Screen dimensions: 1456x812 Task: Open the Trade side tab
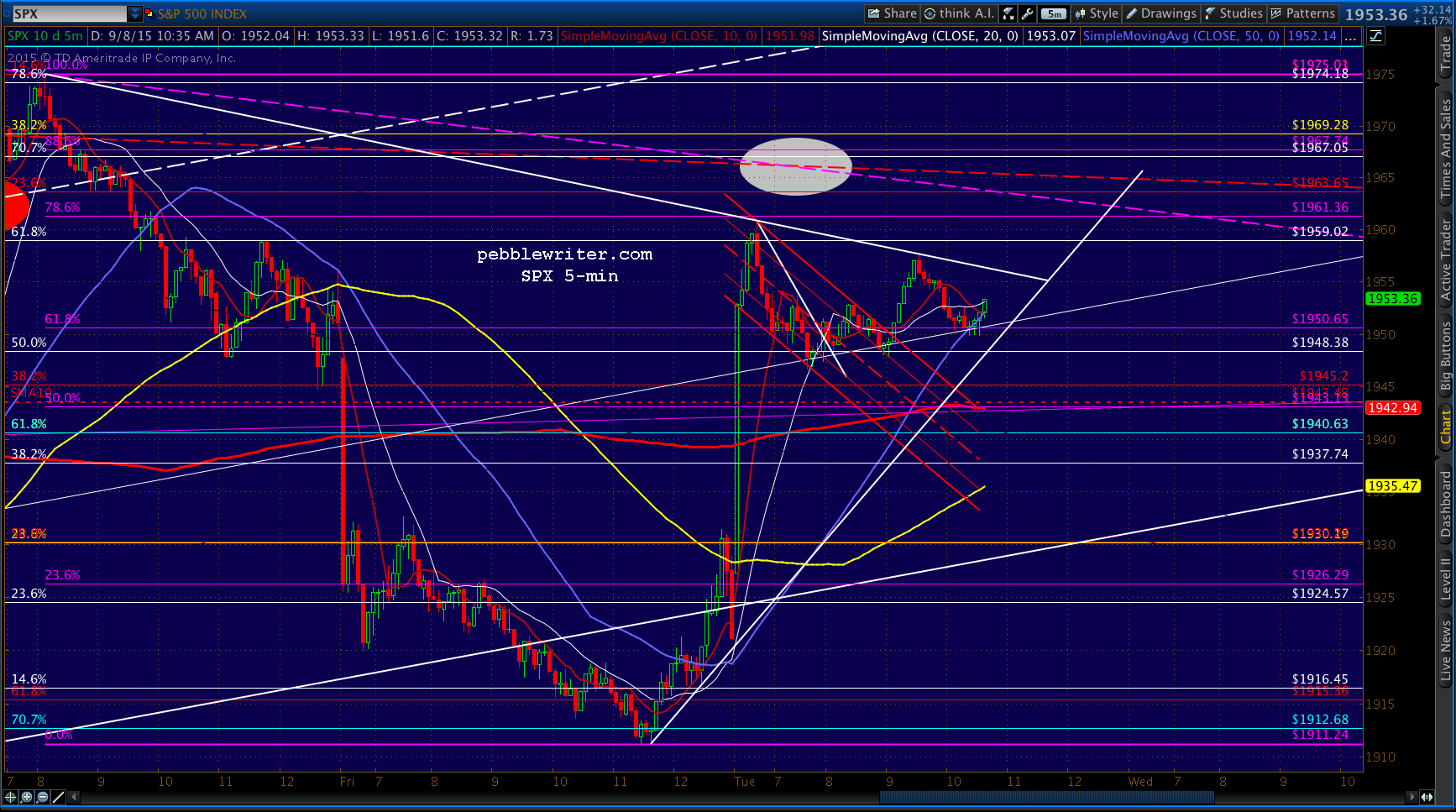point(1446,54)
